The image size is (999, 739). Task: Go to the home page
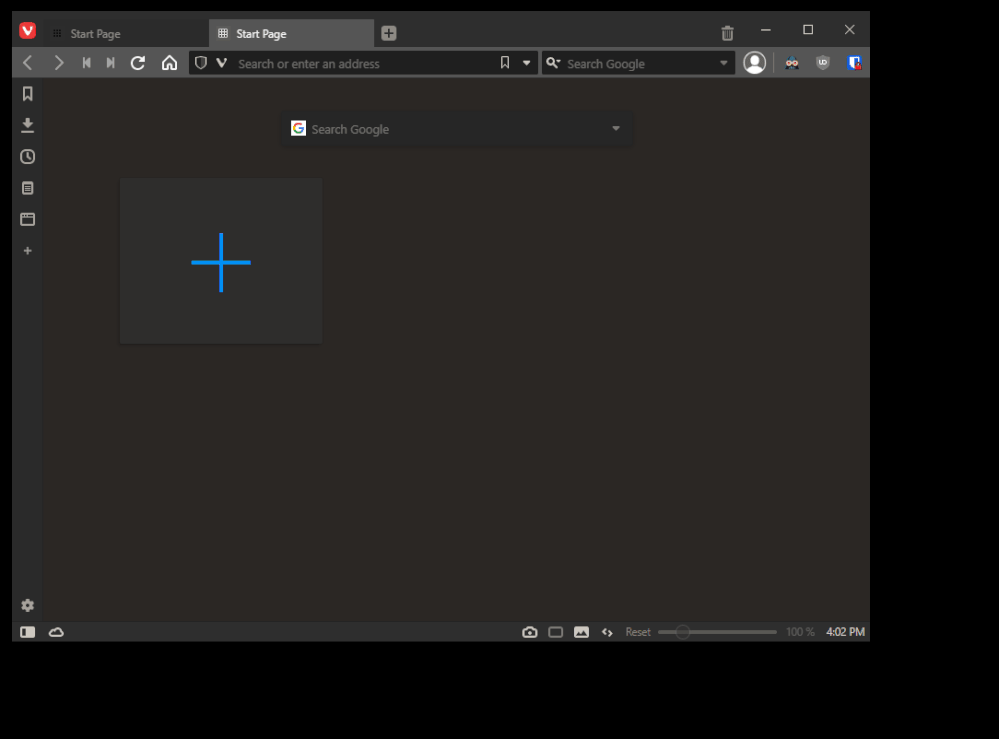169,63
